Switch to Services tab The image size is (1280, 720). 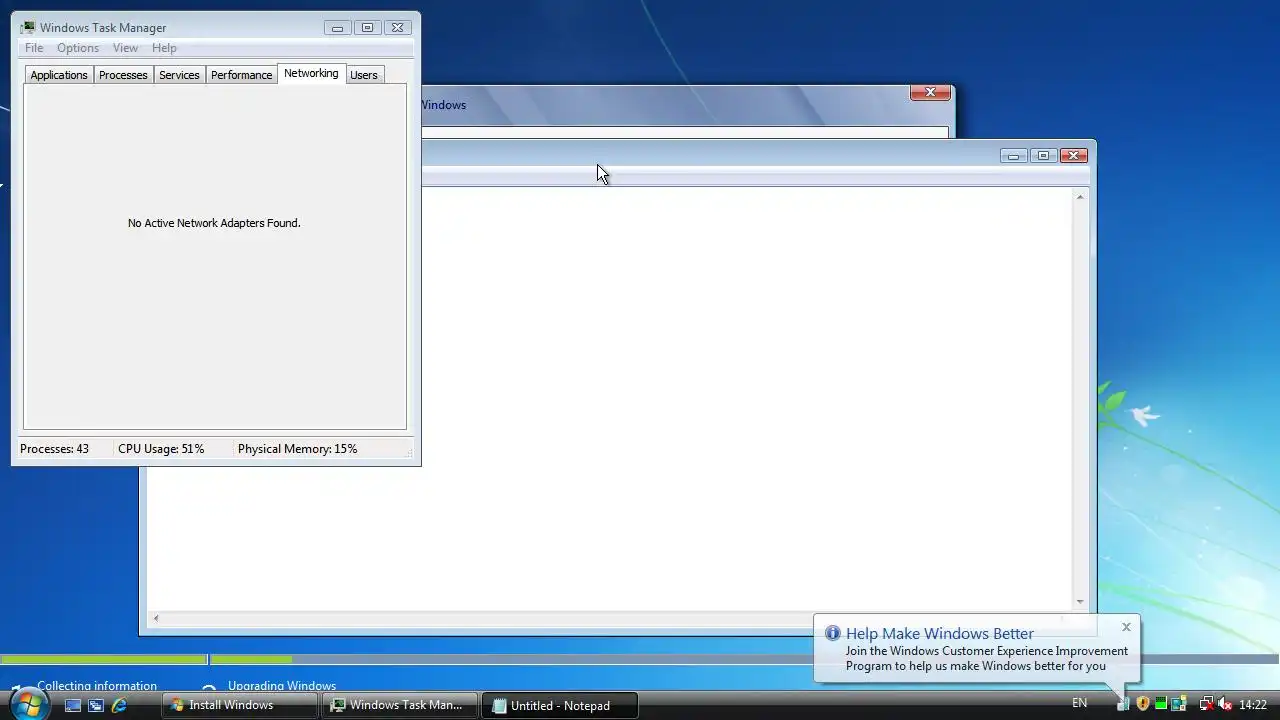pos(179,75)
